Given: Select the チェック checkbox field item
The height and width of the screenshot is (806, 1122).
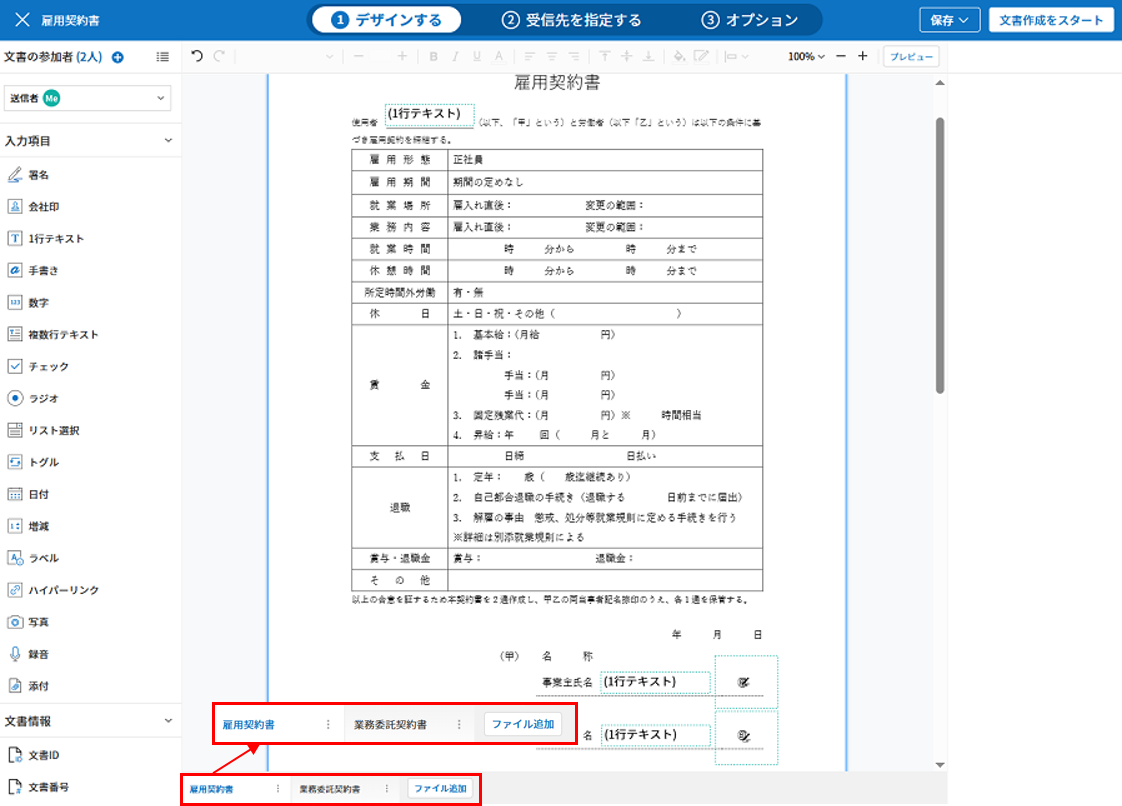Looking at the screenshot, I should pyautogui.click(x=48, y=367).
